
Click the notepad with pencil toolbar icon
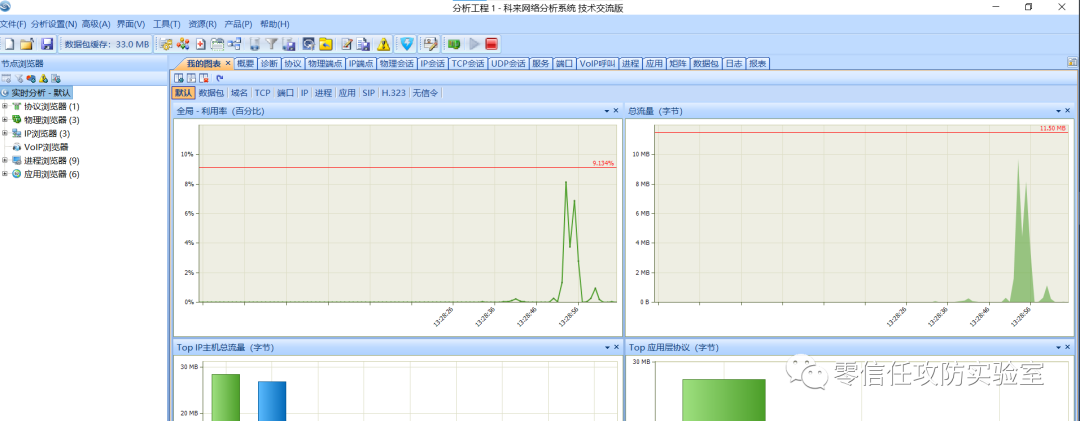pyautogui.click(x=346, y=44)
